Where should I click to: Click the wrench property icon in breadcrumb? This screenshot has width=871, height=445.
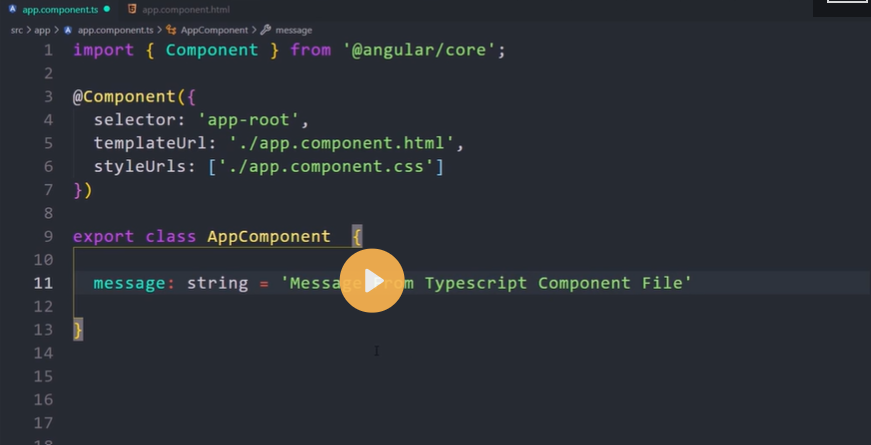[x=265, y=30]
